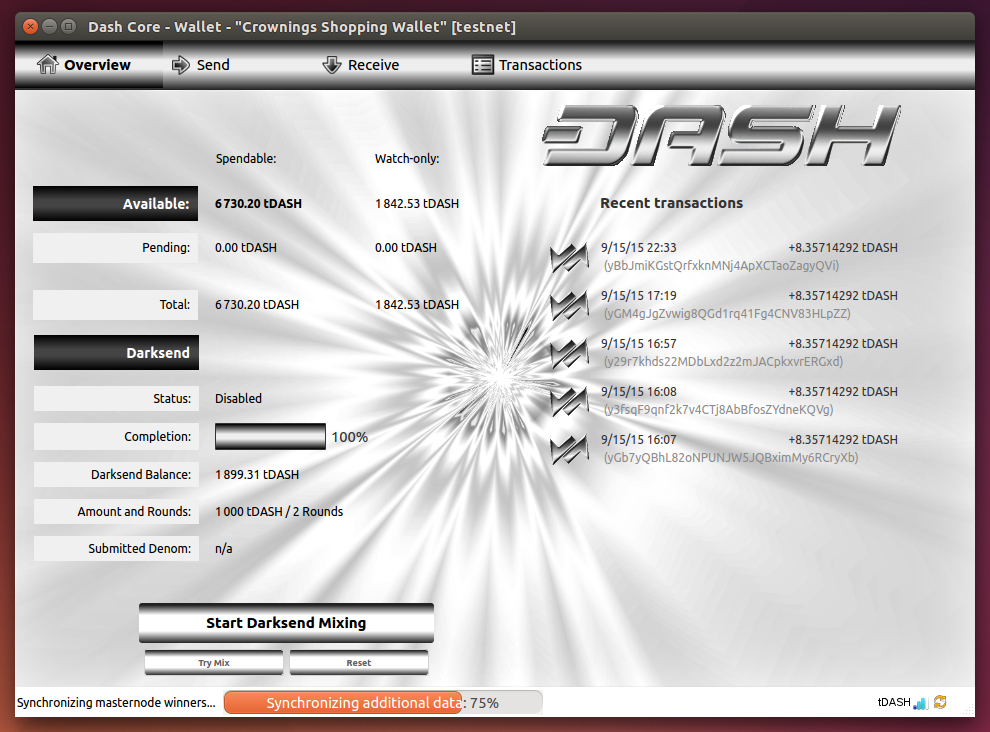Click the Darksend Balance value 1 899.31 tDASH
This screenshot has height=732, width=990.
pos(257,474)
